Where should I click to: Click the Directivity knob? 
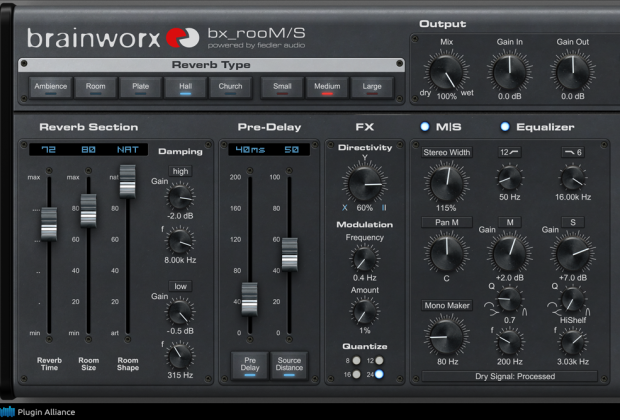pos(365,184)
